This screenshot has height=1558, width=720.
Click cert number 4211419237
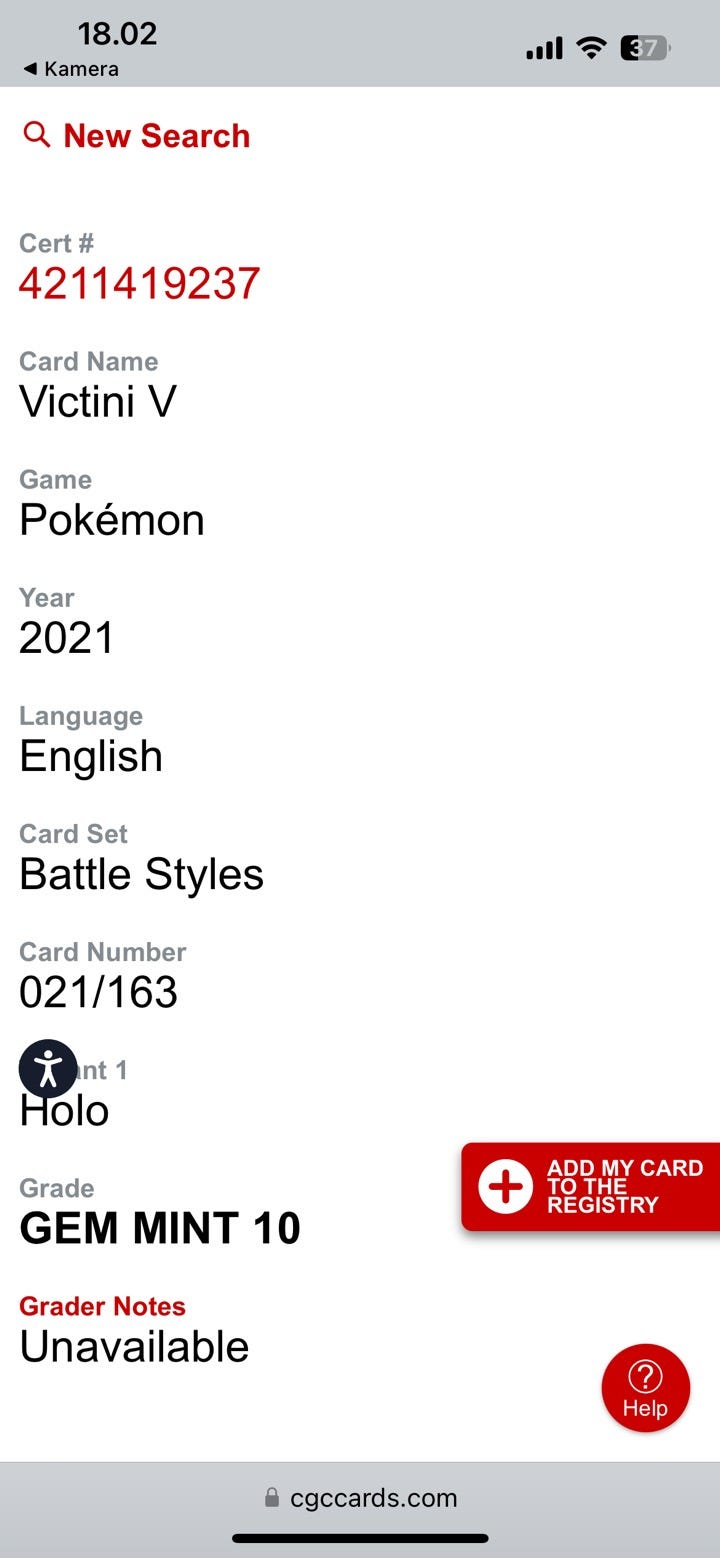click(x=139, y=284)
